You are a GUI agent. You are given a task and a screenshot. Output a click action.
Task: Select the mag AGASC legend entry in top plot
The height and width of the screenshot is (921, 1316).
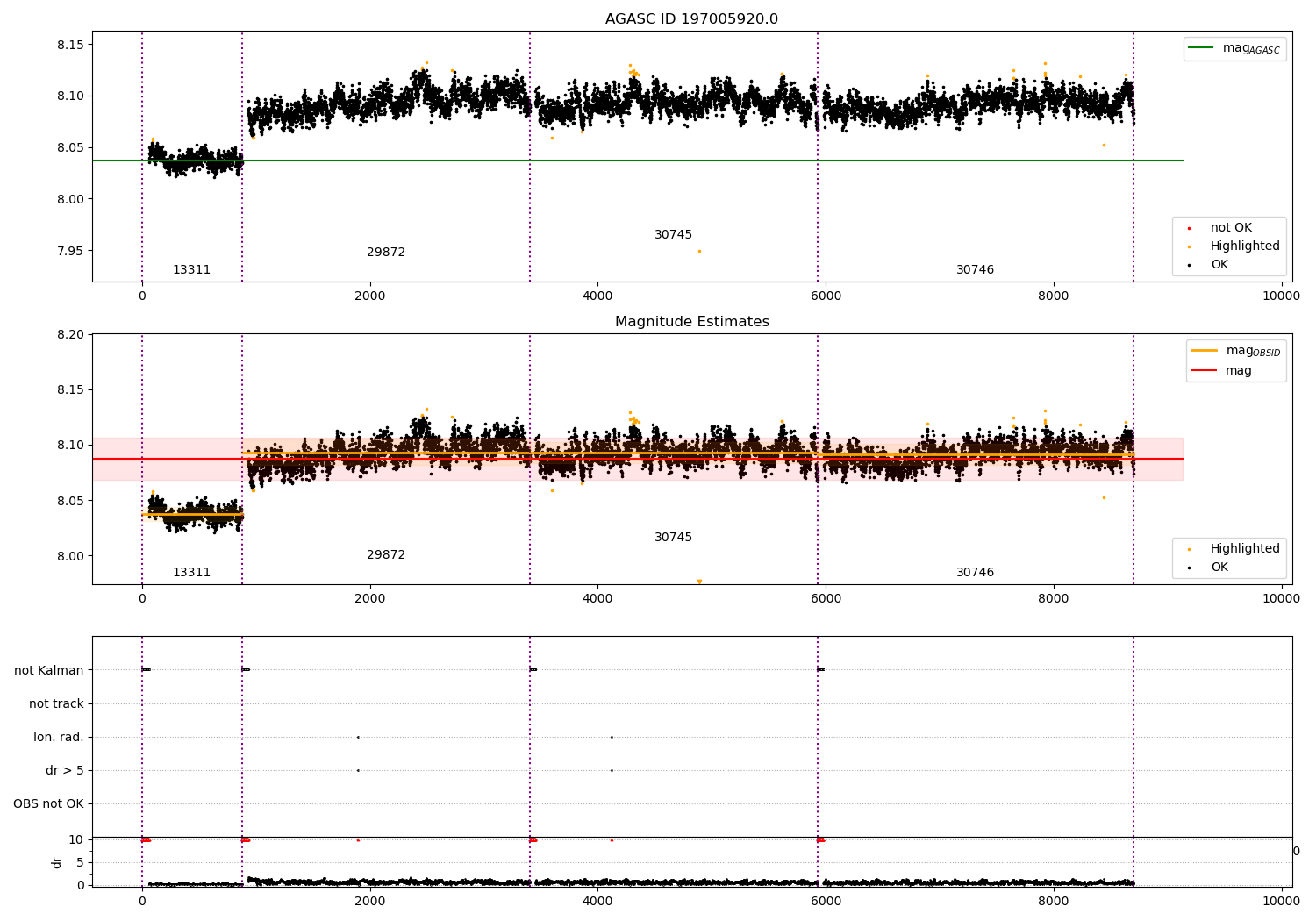pos(1235,49)
